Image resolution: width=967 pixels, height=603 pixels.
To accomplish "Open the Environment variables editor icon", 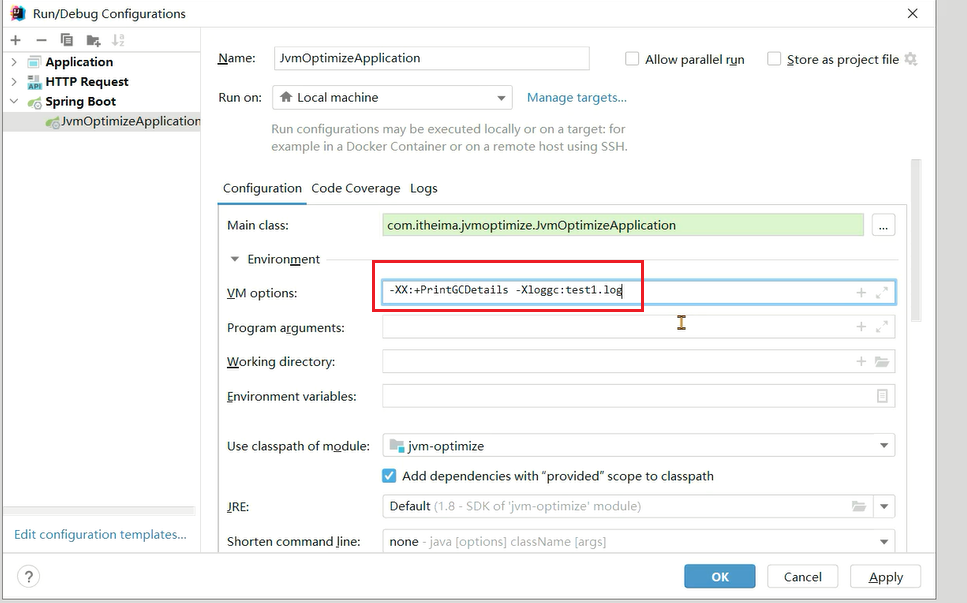I will click(882, 396).
